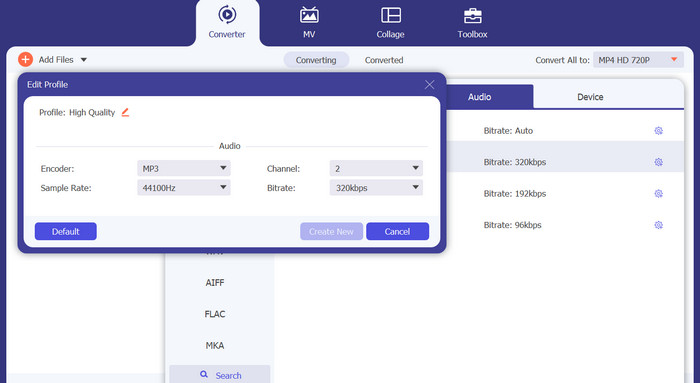Screen dimensions: 700x383
Task: Open settings gear for Bitrate 96kbps
Action: [x=658, y=225]
